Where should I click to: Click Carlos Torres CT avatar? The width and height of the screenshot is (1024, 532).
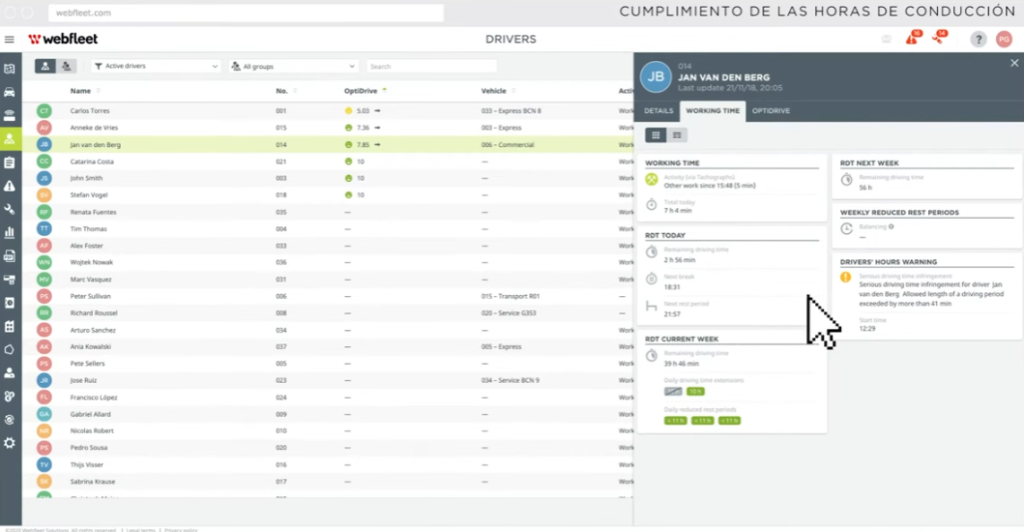pyautogui.click(x=44, y=111)
